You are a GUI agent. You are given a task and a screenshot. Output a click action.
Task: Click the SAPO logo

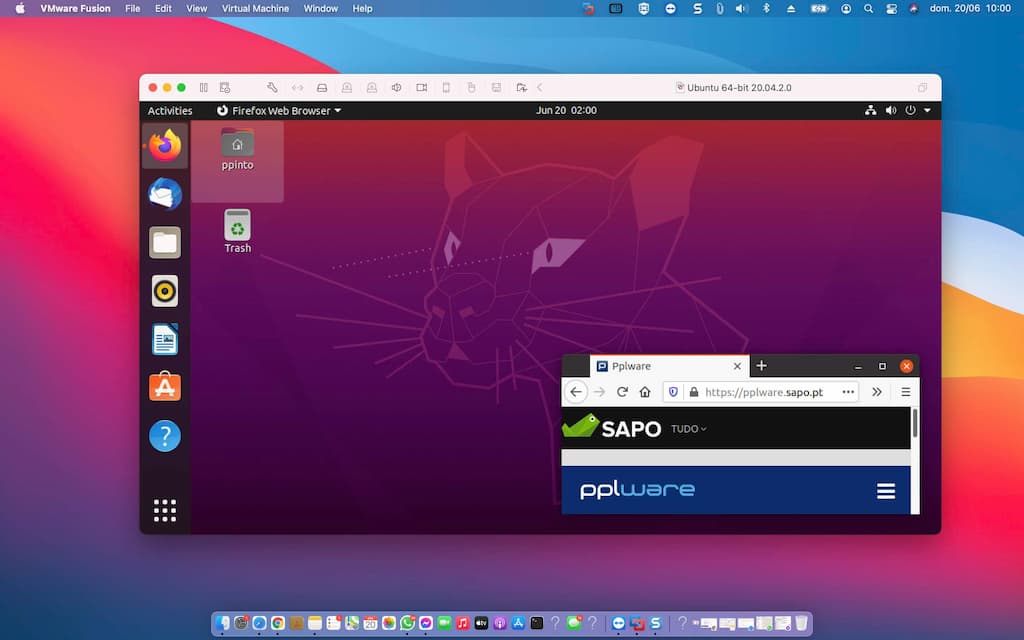coord(612,427)
